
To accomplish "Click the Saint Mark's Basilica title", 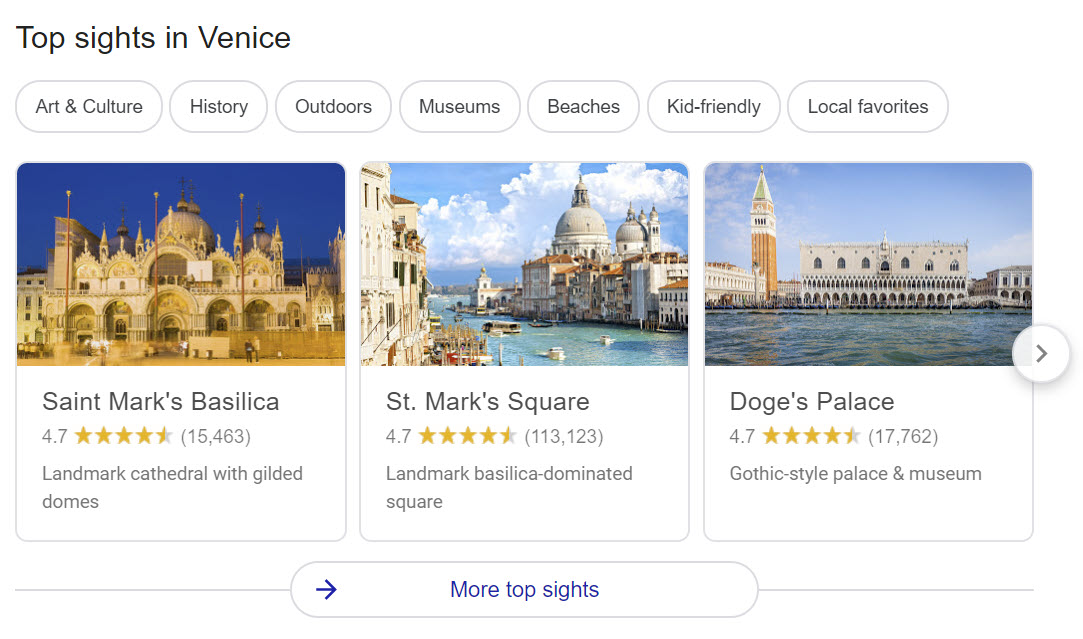I will coord(161,402).
